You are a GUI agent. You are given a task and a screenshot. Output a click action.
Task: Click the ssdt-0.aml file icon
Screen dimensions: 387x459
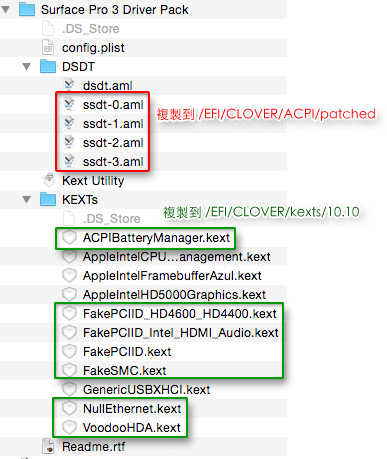[69, 104]
